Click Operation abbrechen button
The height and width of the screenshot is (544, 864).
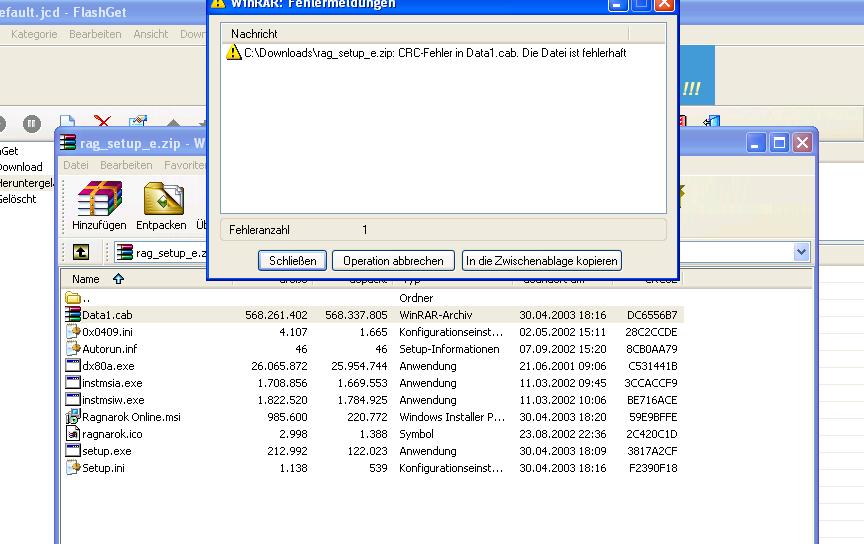[x=393, y=261]
